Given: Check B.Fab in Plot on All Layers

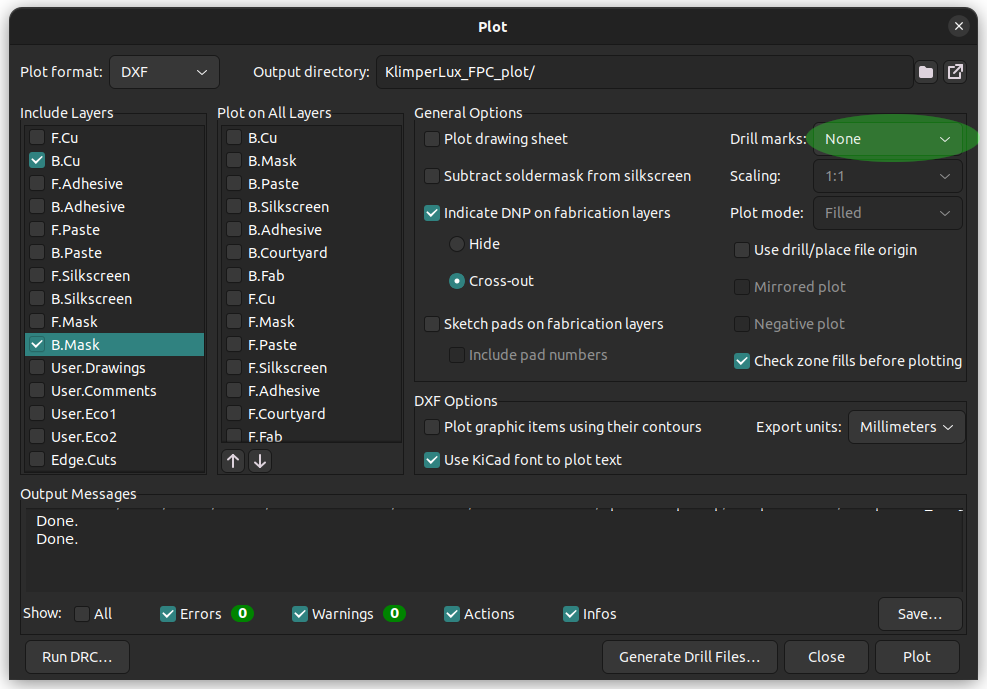Looking at the screenshot, I should coord(234,276).
